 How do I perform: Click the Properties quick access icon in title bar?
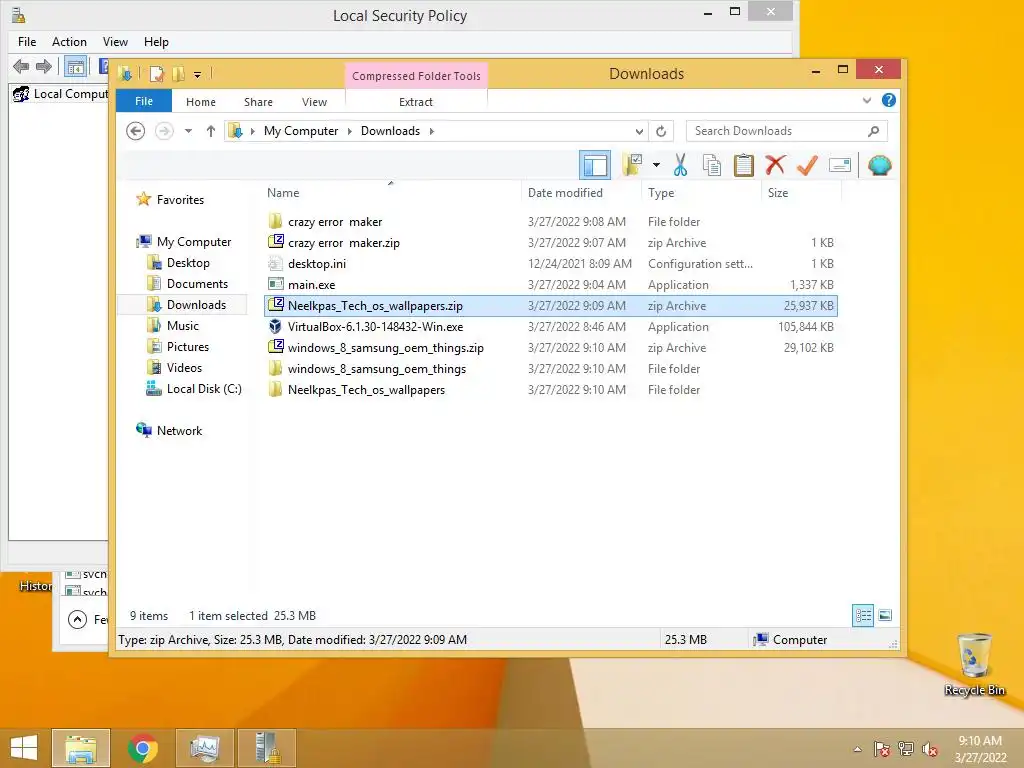click(156, 74)
